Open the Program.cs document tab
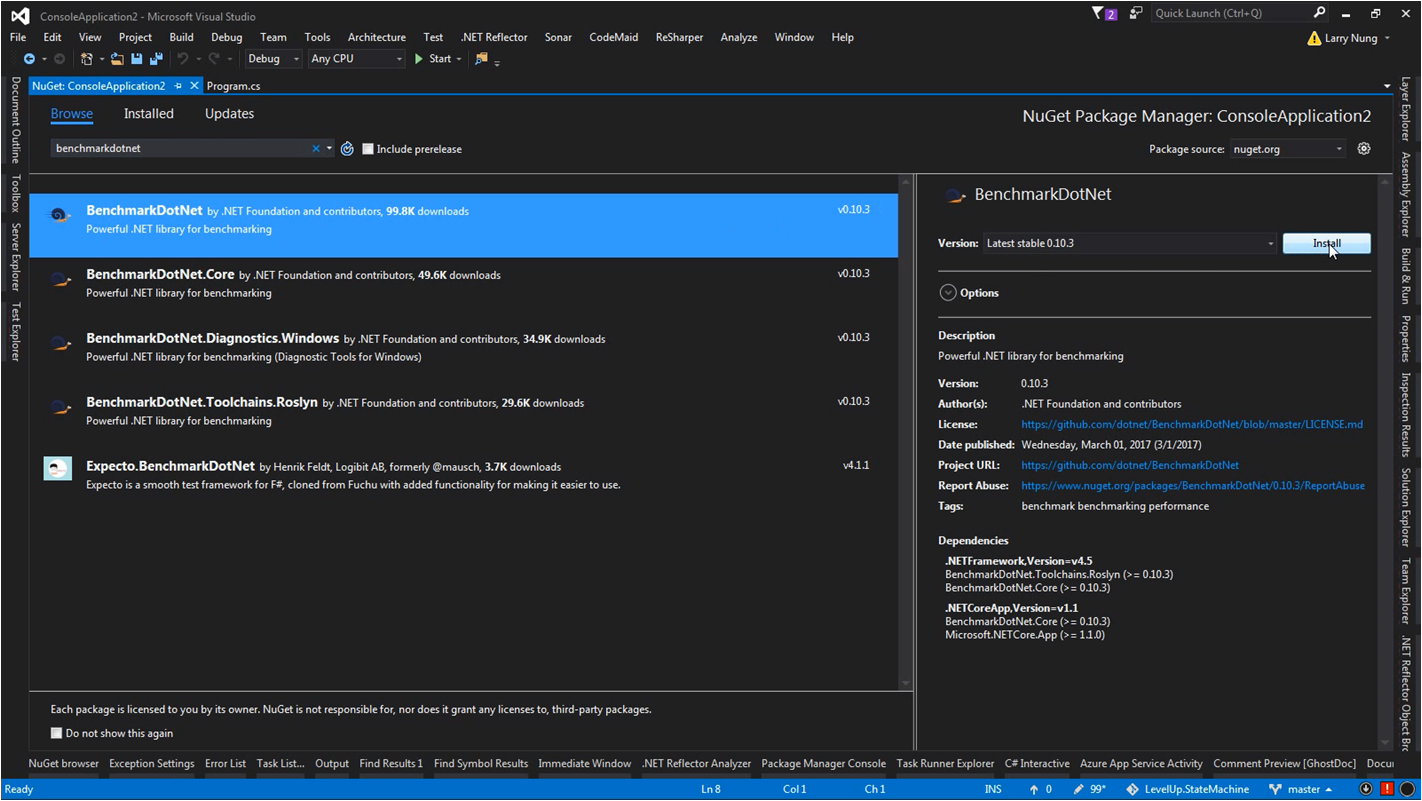This screenshot has width=1422, height=801. click(x=233, y=86)
